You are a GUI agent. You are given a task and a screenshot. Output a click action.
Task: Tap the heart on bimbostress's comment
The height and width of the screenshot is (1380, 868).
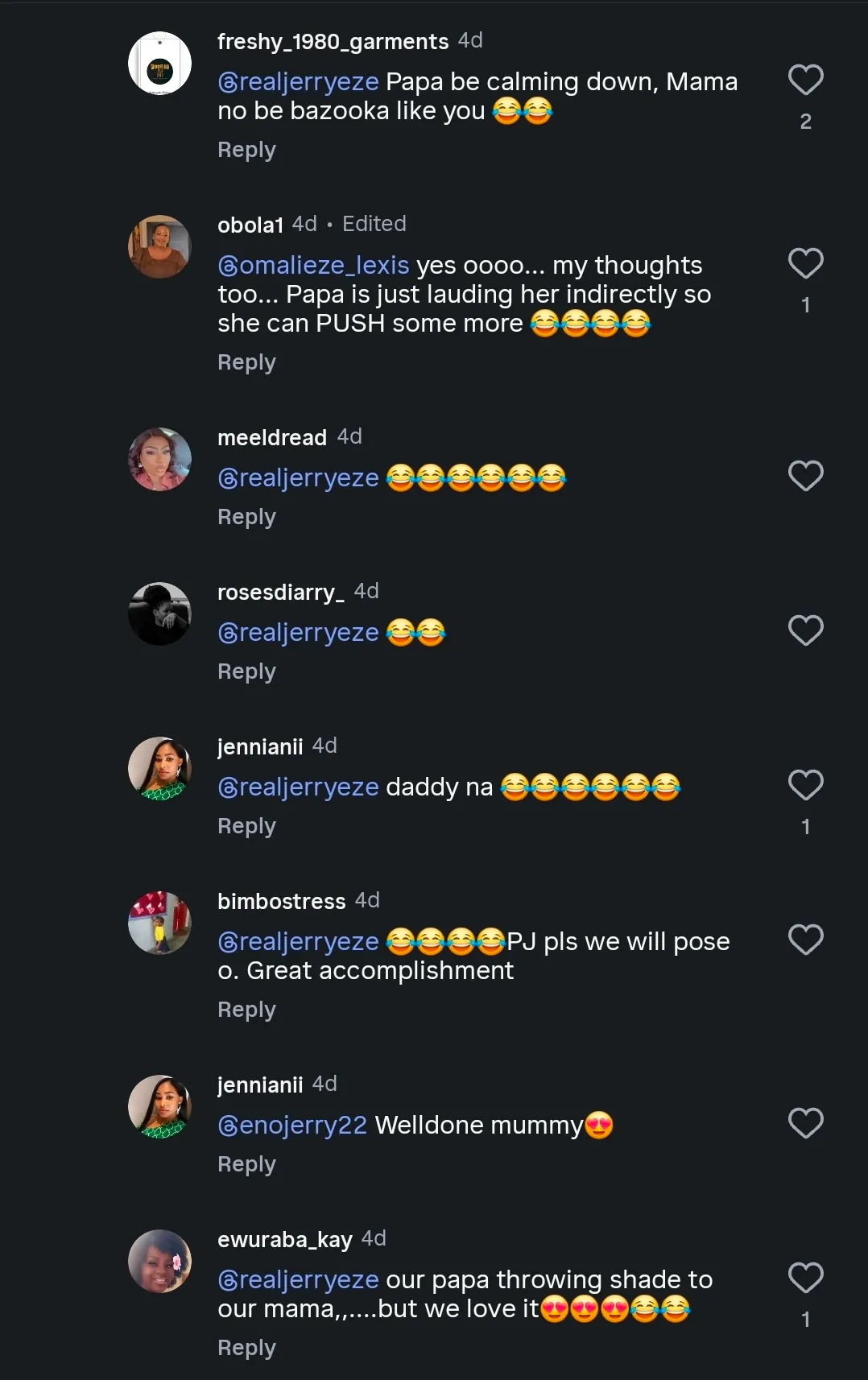tap(805, 940)
